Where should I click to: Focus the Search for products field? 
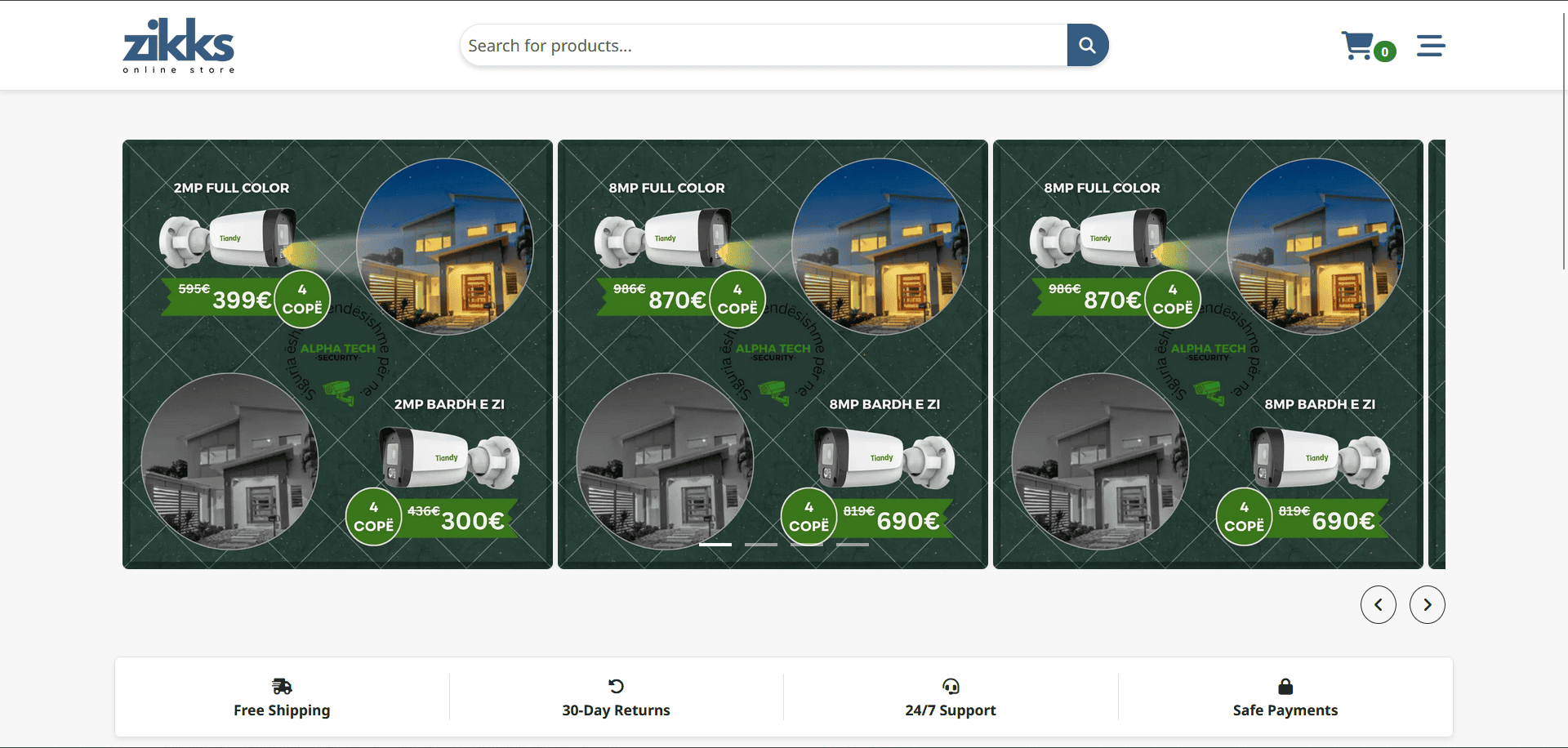coord(763,46)
